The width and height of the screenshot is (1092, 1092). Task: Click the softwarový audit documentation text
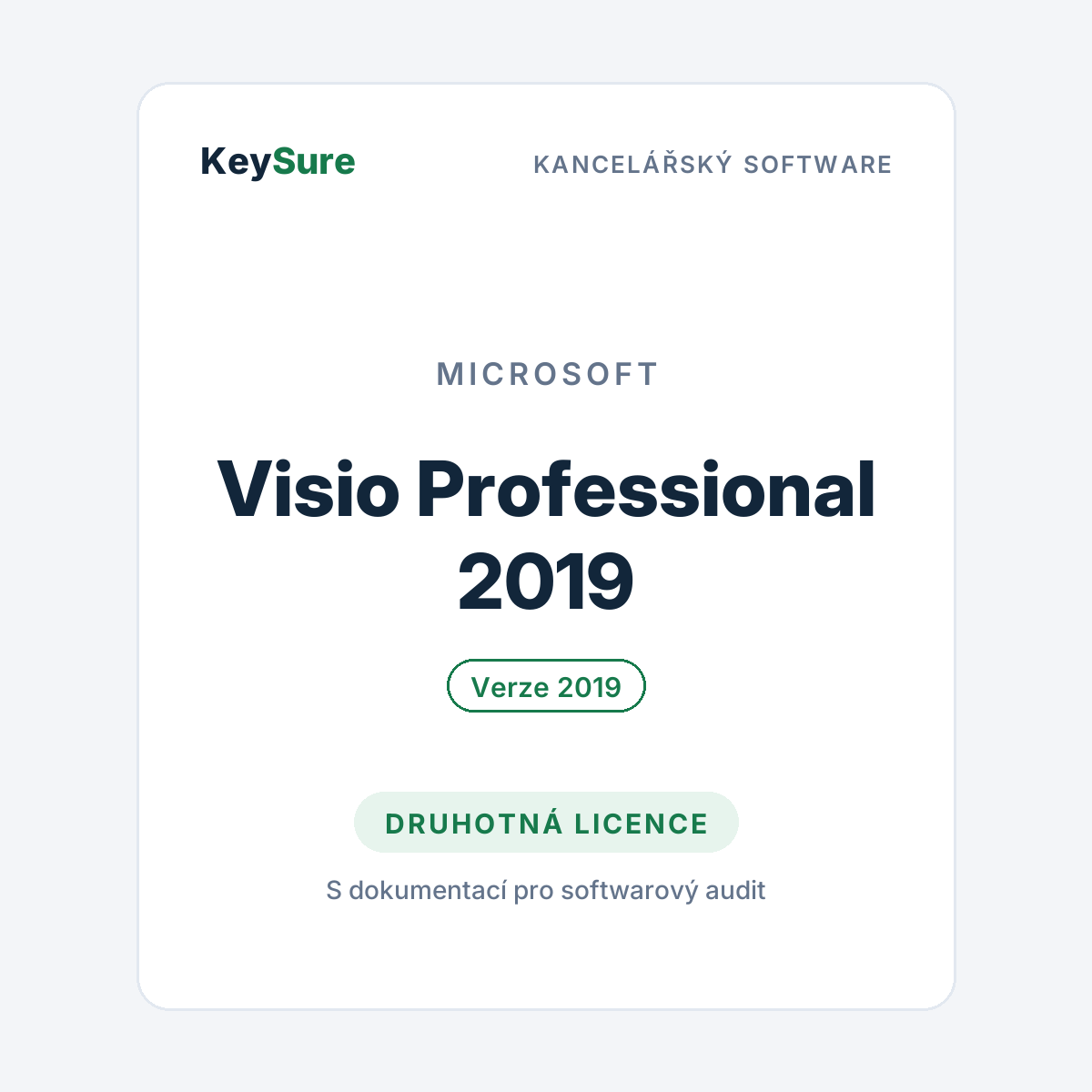click(546, 890)
